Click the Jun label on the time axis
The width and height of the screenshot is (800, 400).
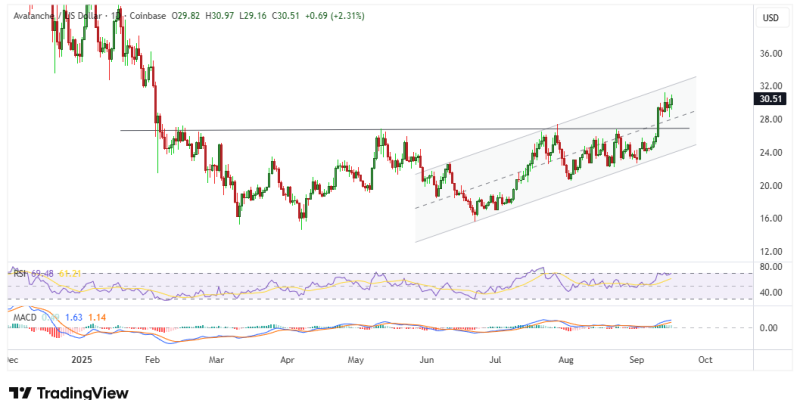pos(427,360)
